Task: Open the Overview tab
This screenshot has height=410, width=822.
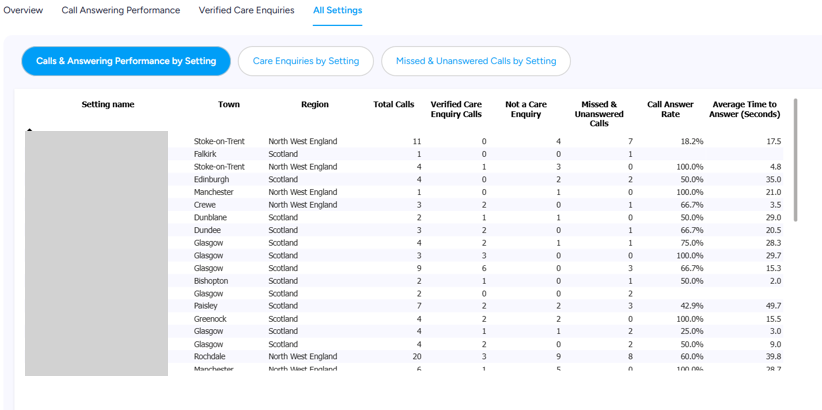Action: pyautogui.click(x=23, y=10)
